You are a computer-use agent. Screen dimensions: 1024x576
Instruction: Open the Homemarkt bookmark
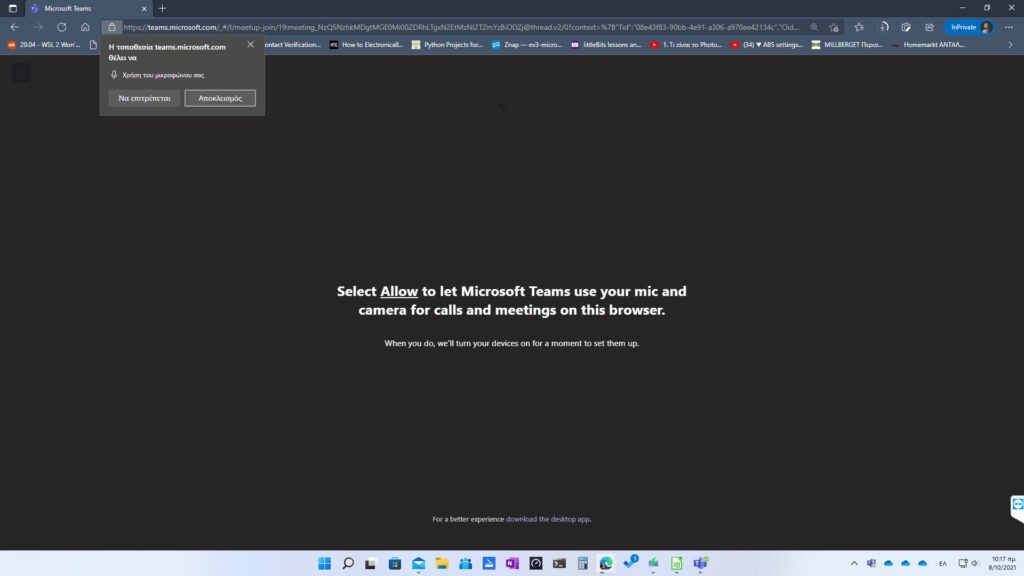tap(927, 44)
